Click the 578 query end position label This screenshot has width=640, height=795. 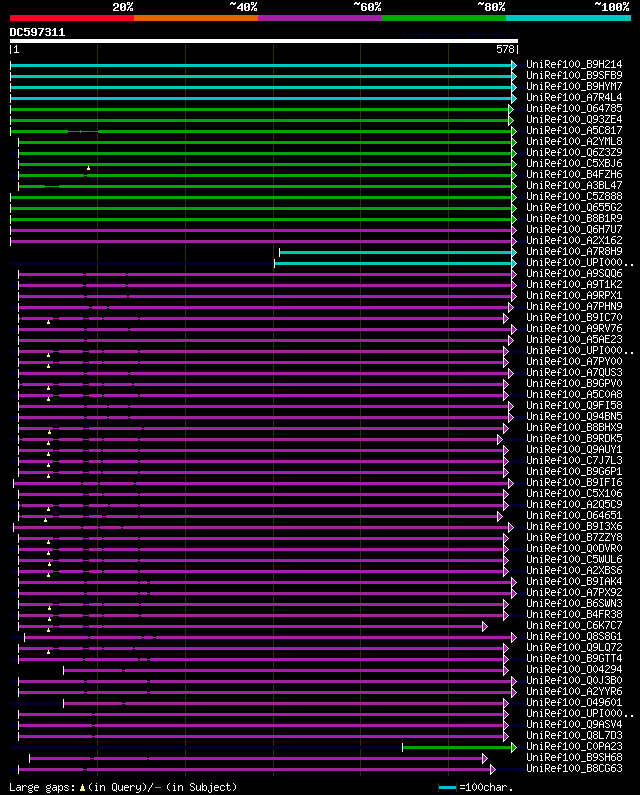coord(505,49)
